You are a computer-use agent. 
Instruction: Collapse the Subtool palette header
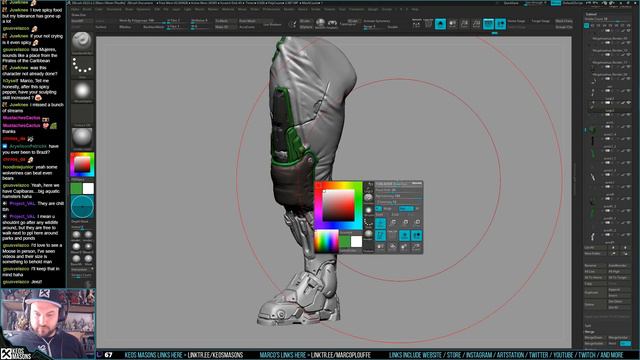pos(591,14)
